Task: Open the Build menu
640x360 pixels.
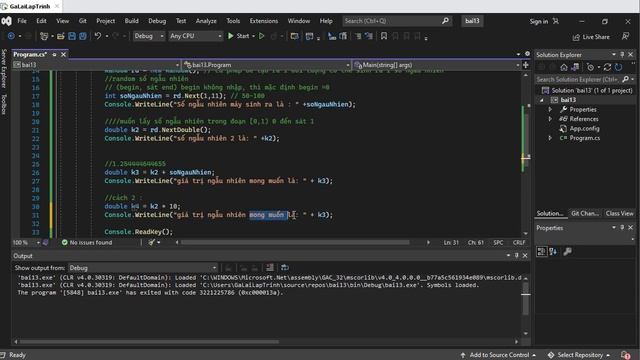Action: (131, 21)
